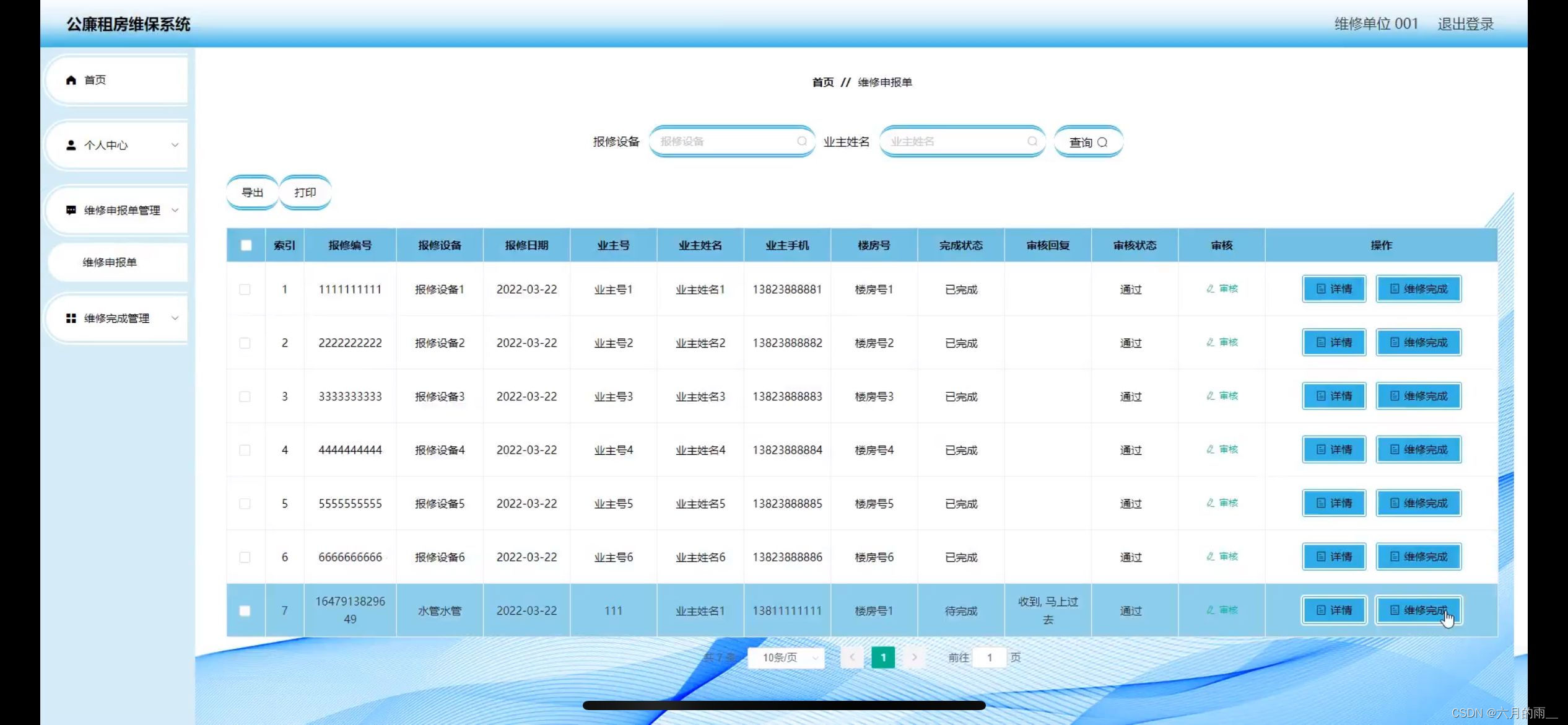Open the 10条/页 page size dropdown
1568x725 pixels.
786,657
